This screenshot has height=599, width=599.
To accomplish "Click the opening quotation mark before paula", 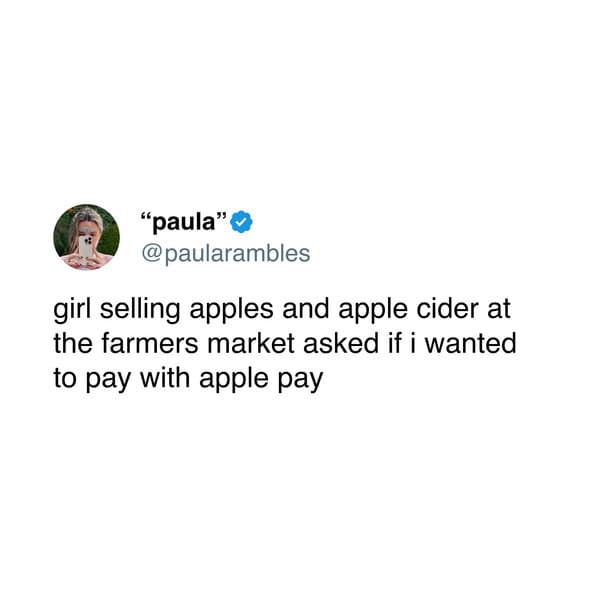I will (x=147, y=218).
